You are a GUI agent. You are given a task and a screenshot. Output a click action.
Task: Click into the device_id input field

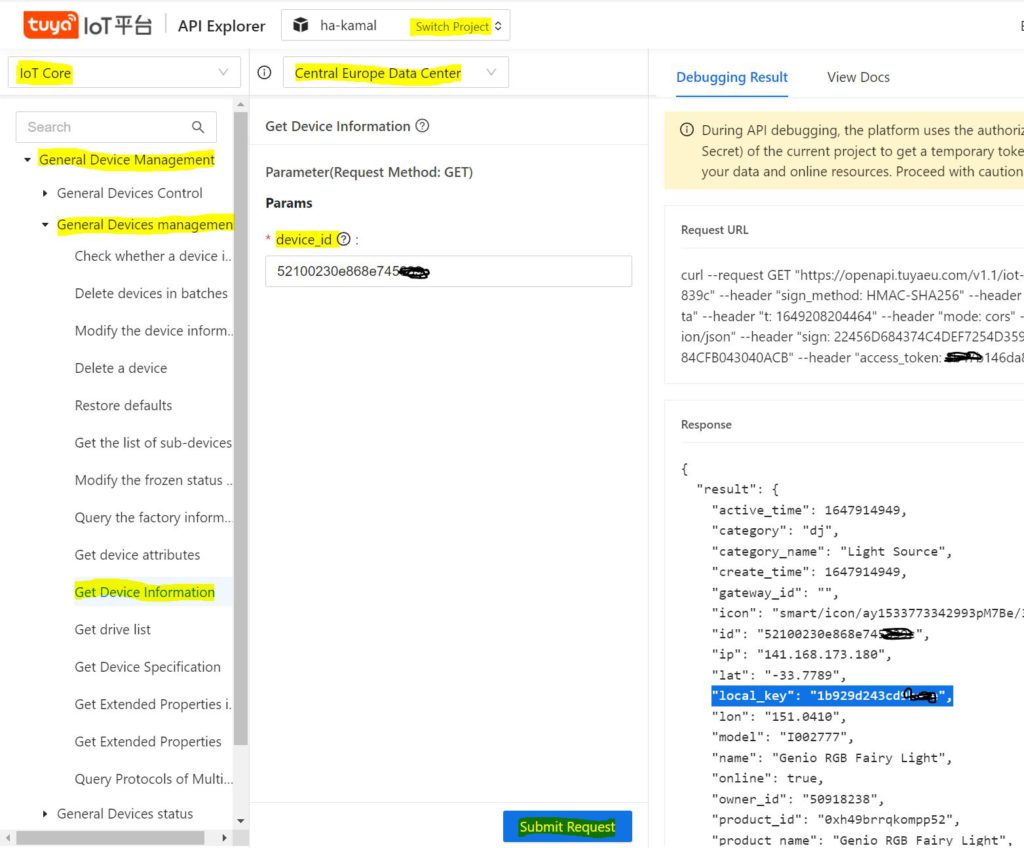[x=448, y=271]
